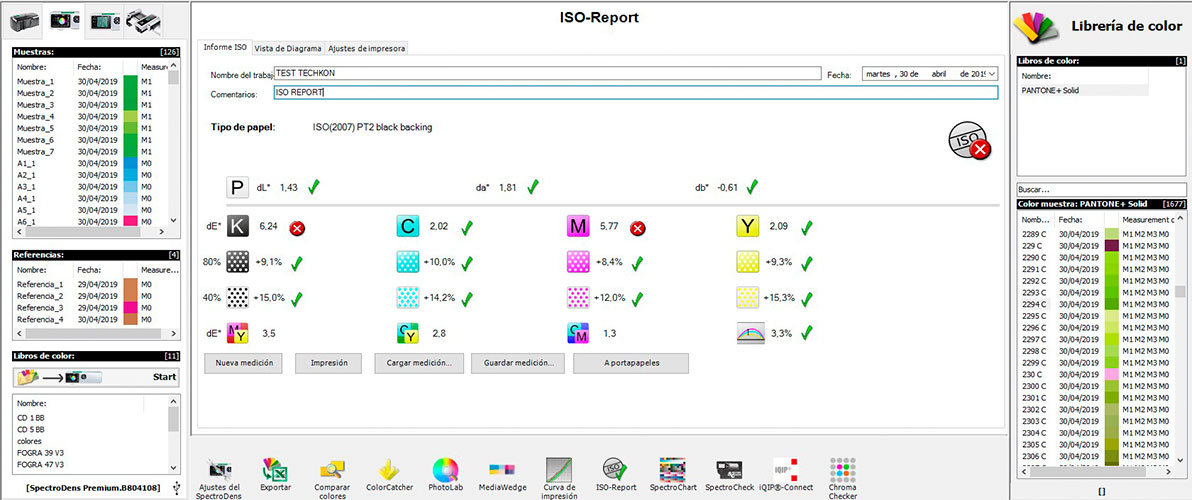This screenshot has height=500, width=1192.
Task: Launch the PhotoLab tool
Action: pyautogui.click(x=445, y=475)
